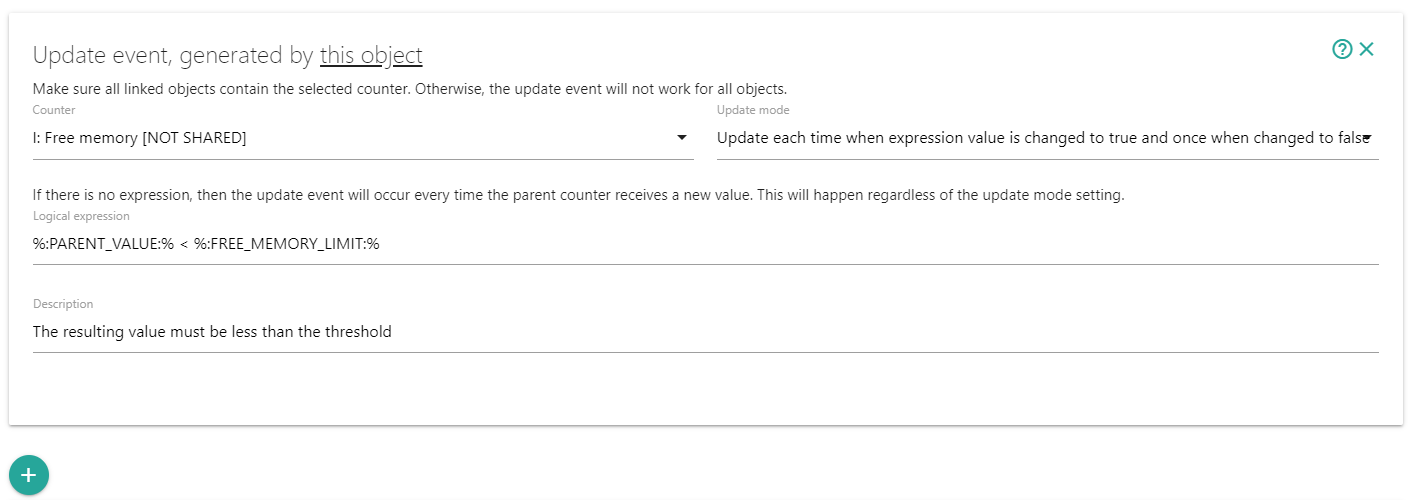
Task: Focus the Description text "The resulting value..."
Action: tap(212, 331)
